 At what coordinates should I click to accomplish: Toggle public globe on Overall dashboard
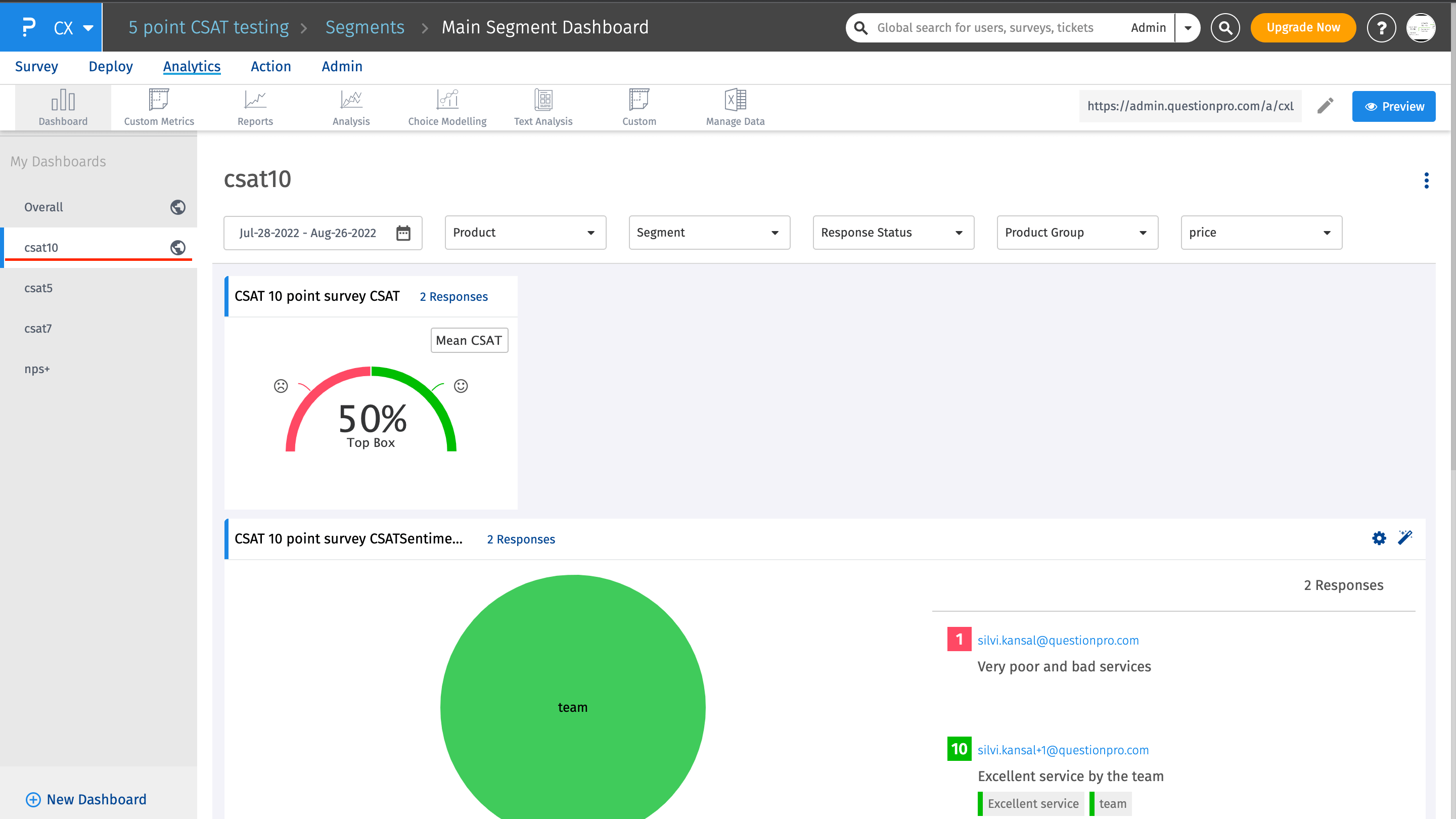pyautogui.click(x=177, y=207)
